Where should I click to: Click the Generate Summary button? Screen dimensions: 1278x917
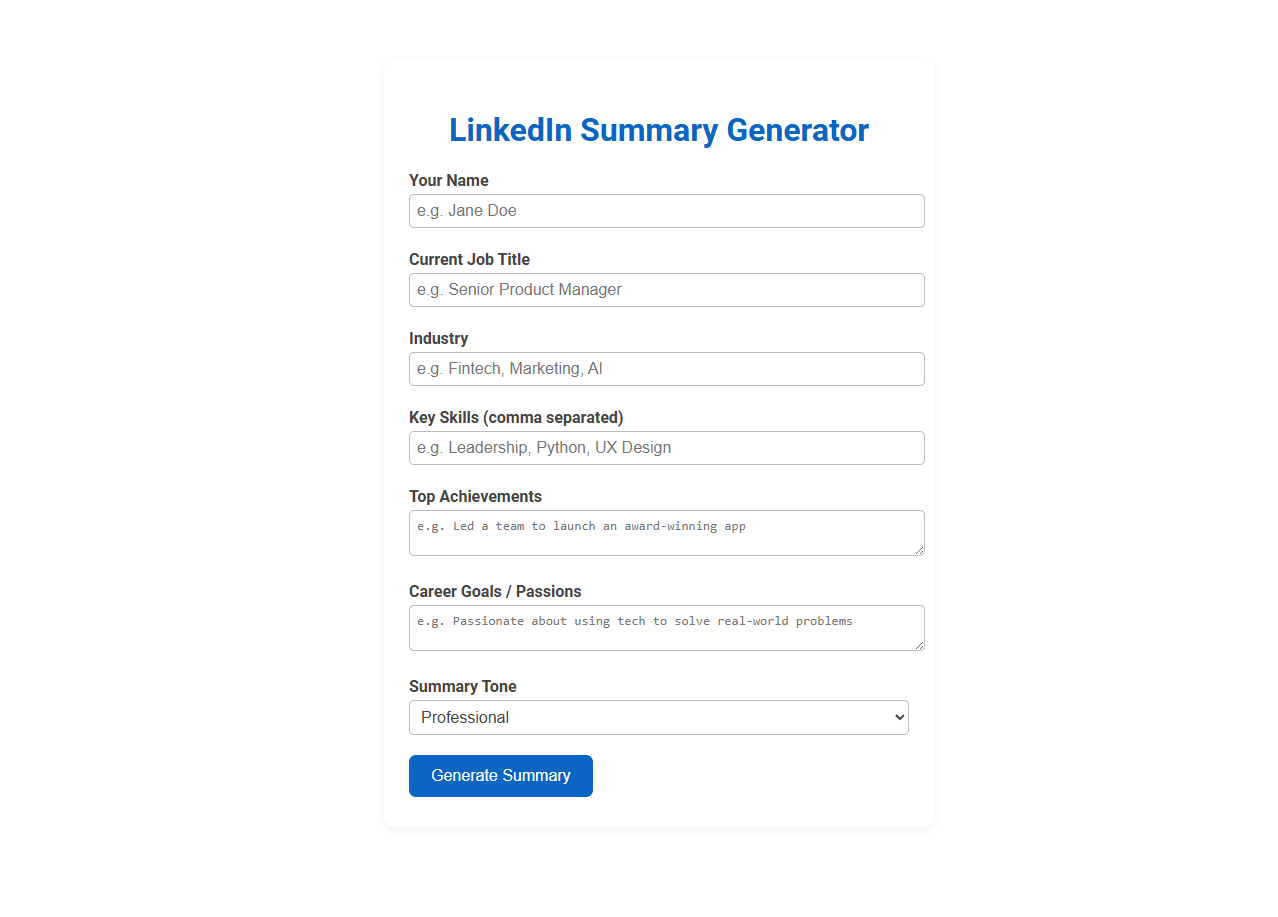[x=500, y=775]
